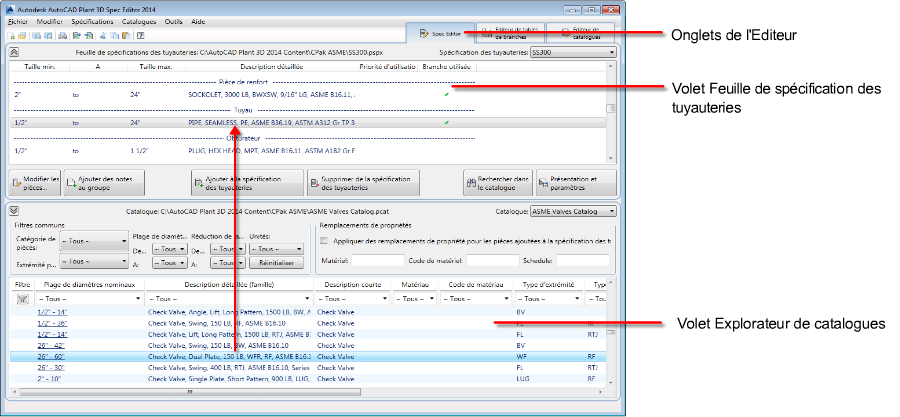Enable Appliquer des remplacements de propriété checkbox
900x417 pixels.
324,241
